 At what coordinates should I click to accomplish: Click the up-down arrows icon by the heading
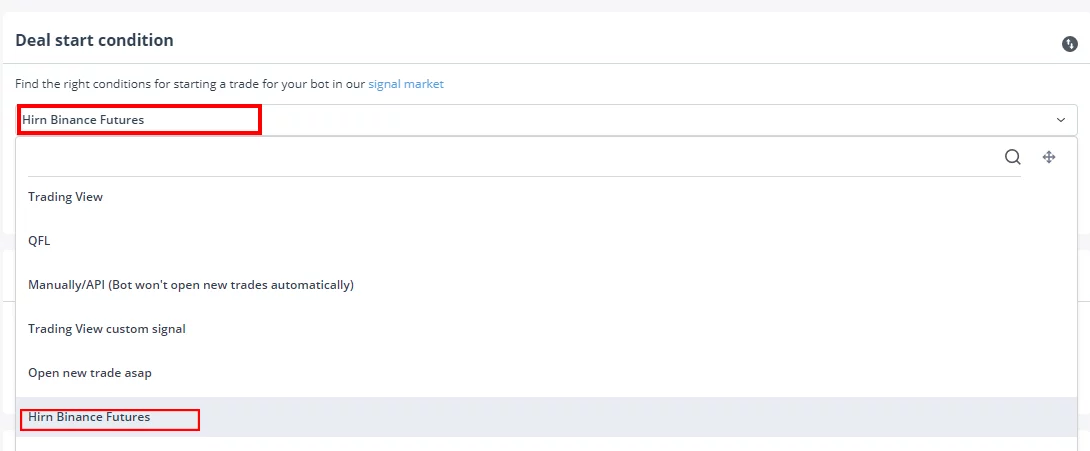(x=1069, y=44)
